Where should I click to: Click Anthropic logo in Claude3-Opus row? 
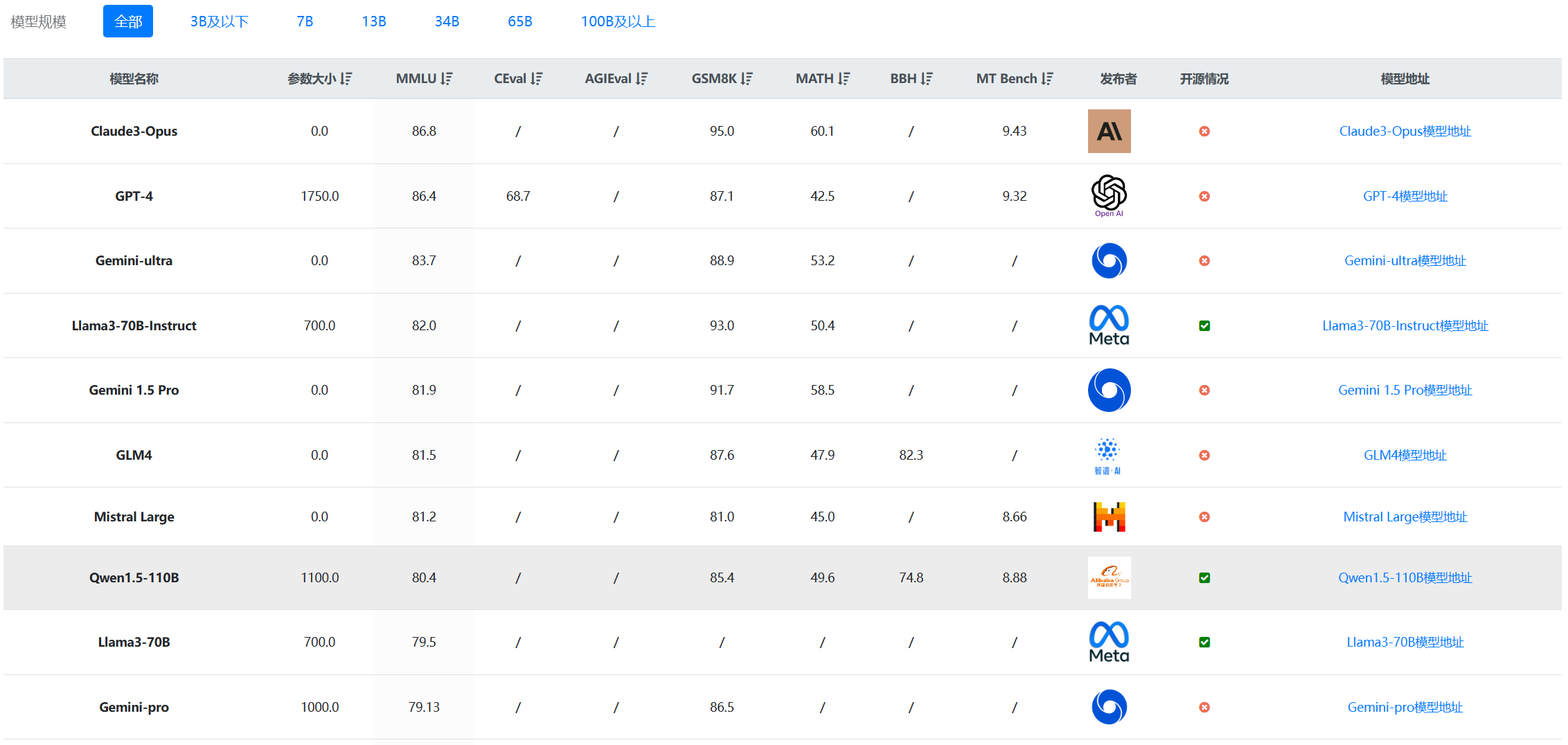(x=1110, y=131)
